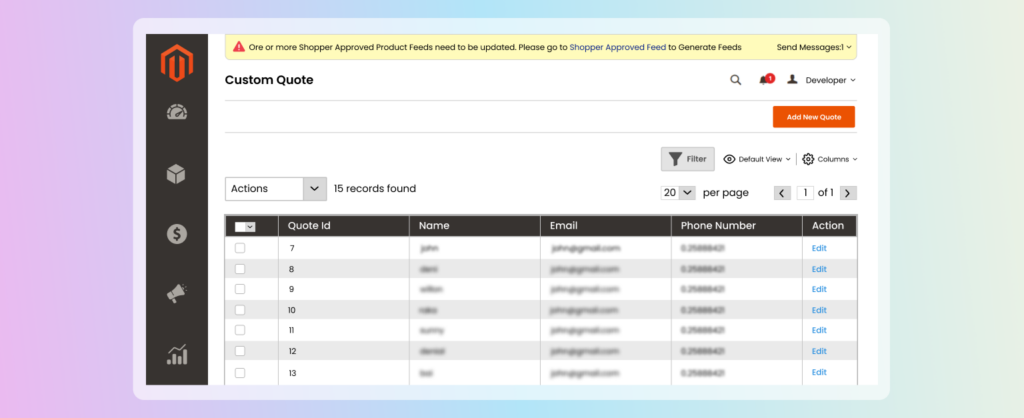Open the Columns settings menu
1024x418 pixels.
click(830, 159)
